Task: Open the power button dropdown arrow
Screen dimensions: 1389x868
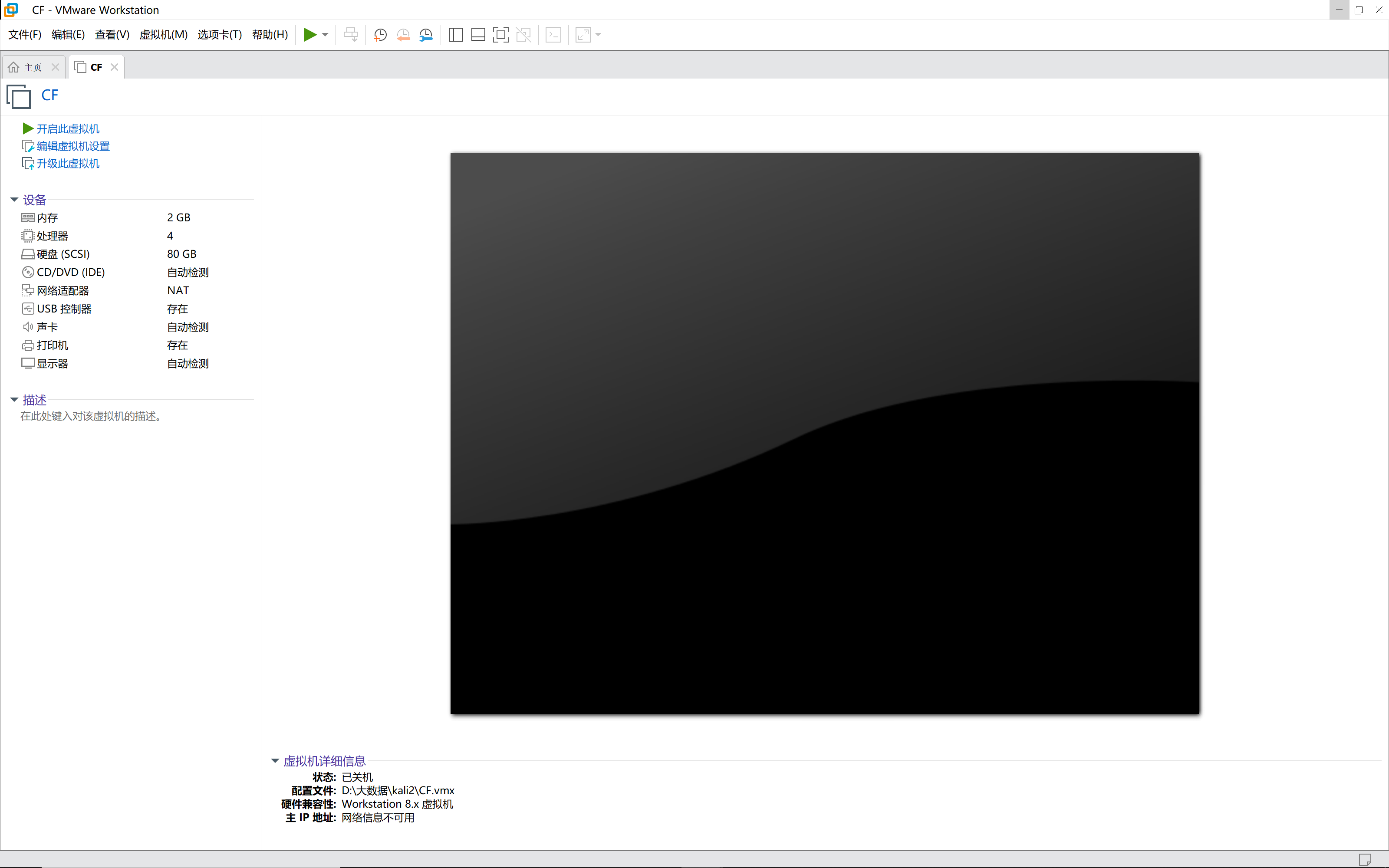Action: [324, 34]
